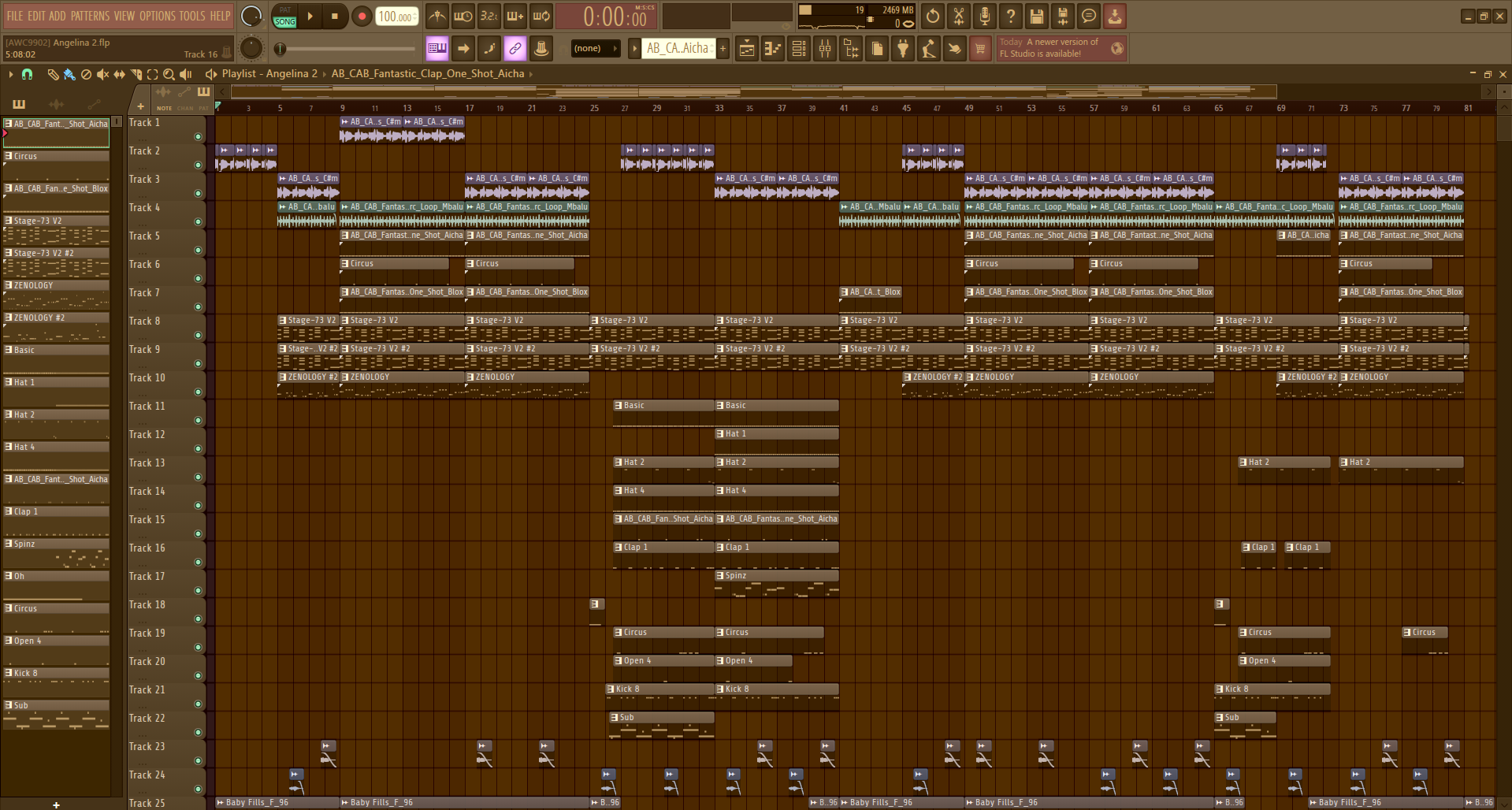Click render as audio file icon
1512x810 pixels.
click(x=1063, y=16)
